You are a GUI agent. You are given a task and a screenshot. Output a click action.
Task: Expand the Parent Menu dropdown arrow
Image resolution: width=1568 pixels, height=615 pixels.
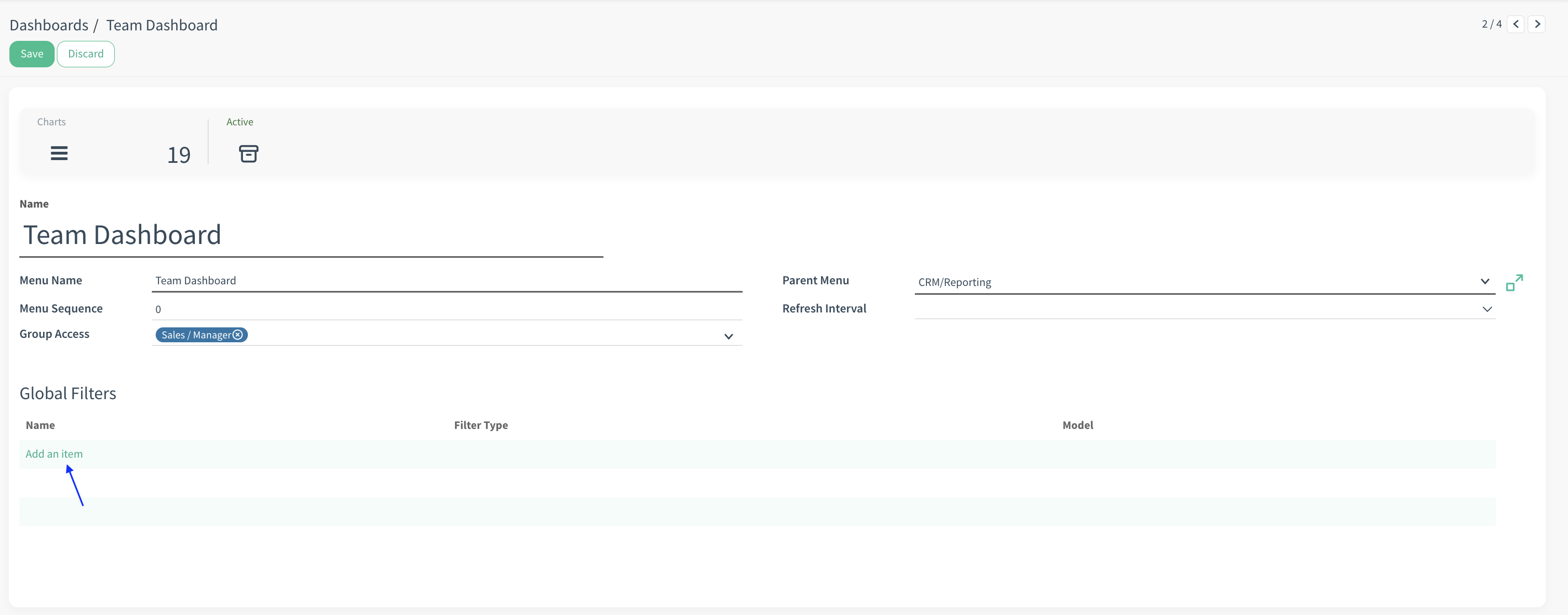(x=1485, y=282)
